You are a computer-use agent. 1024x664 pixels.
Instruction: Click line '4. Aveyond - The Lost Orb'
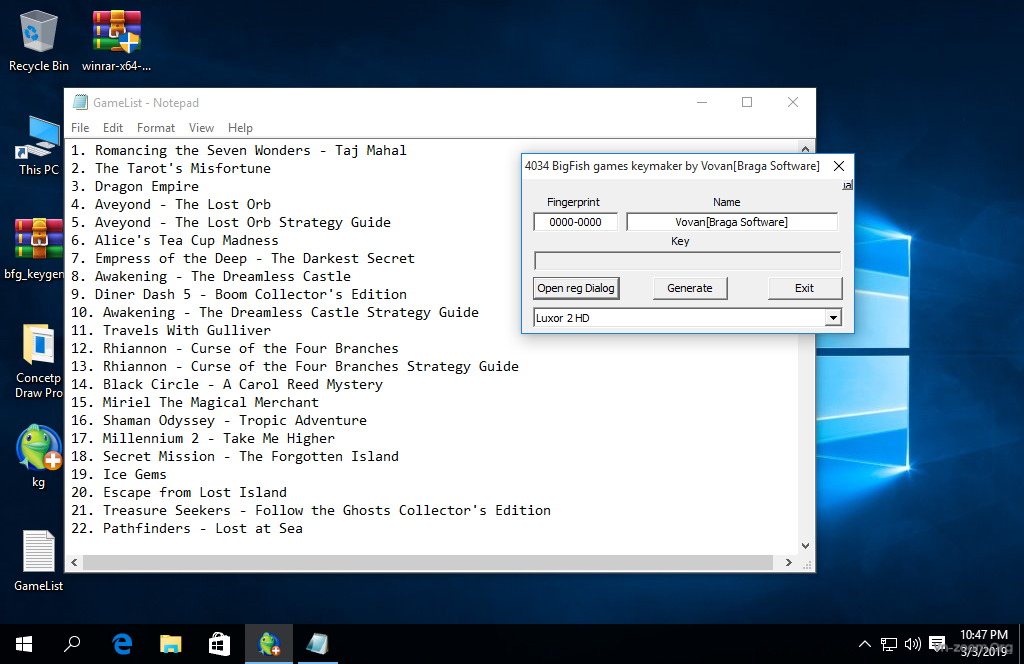(x=170, y=205)
